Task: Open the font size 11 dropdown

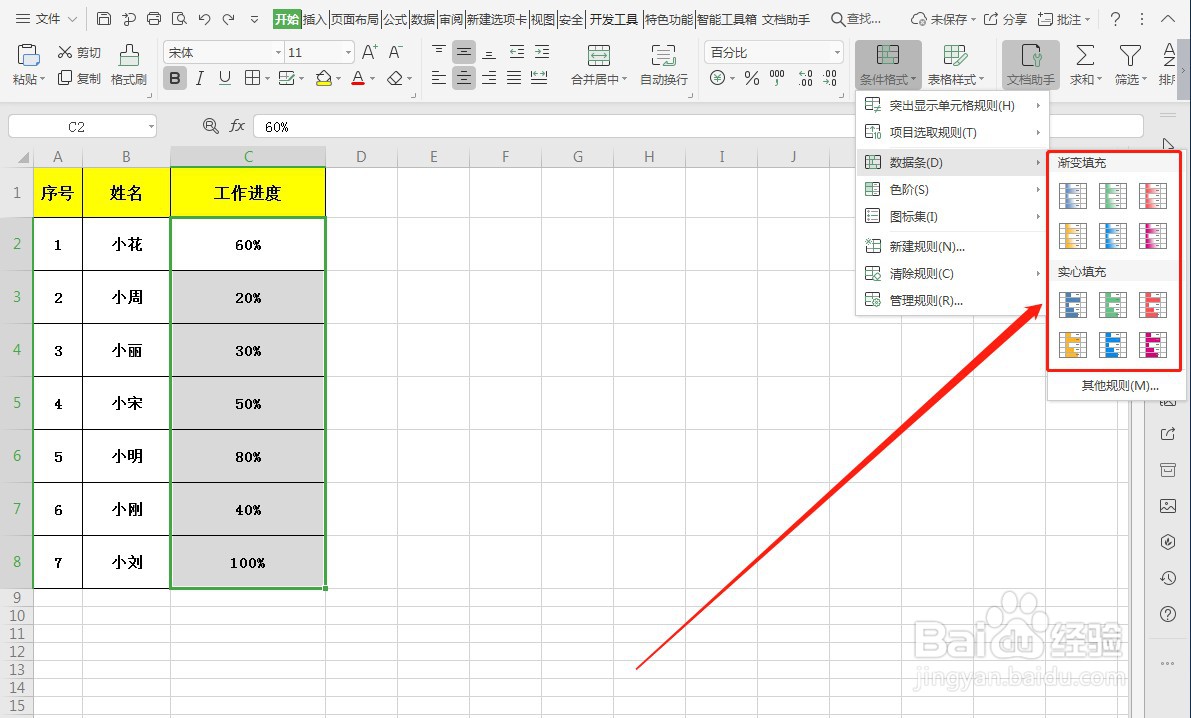Action: point(348,52)
